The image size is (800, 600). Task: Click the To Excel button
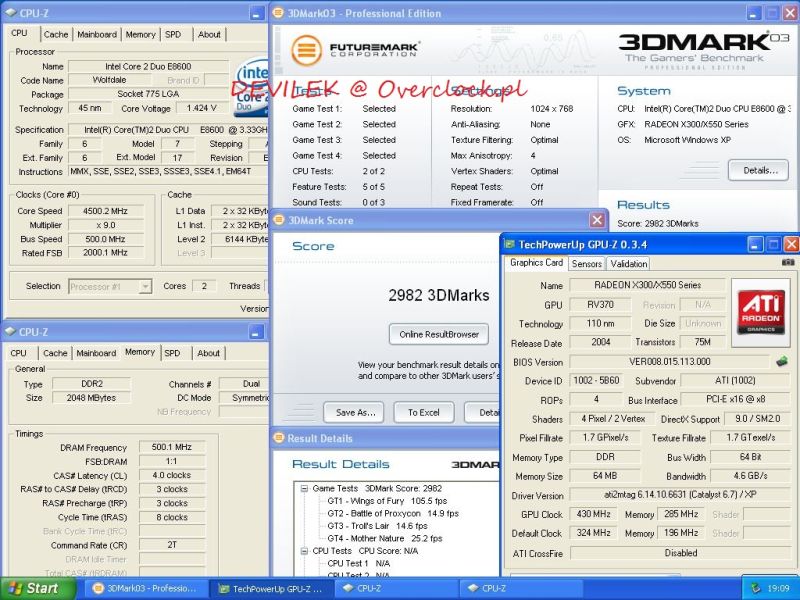423,413
